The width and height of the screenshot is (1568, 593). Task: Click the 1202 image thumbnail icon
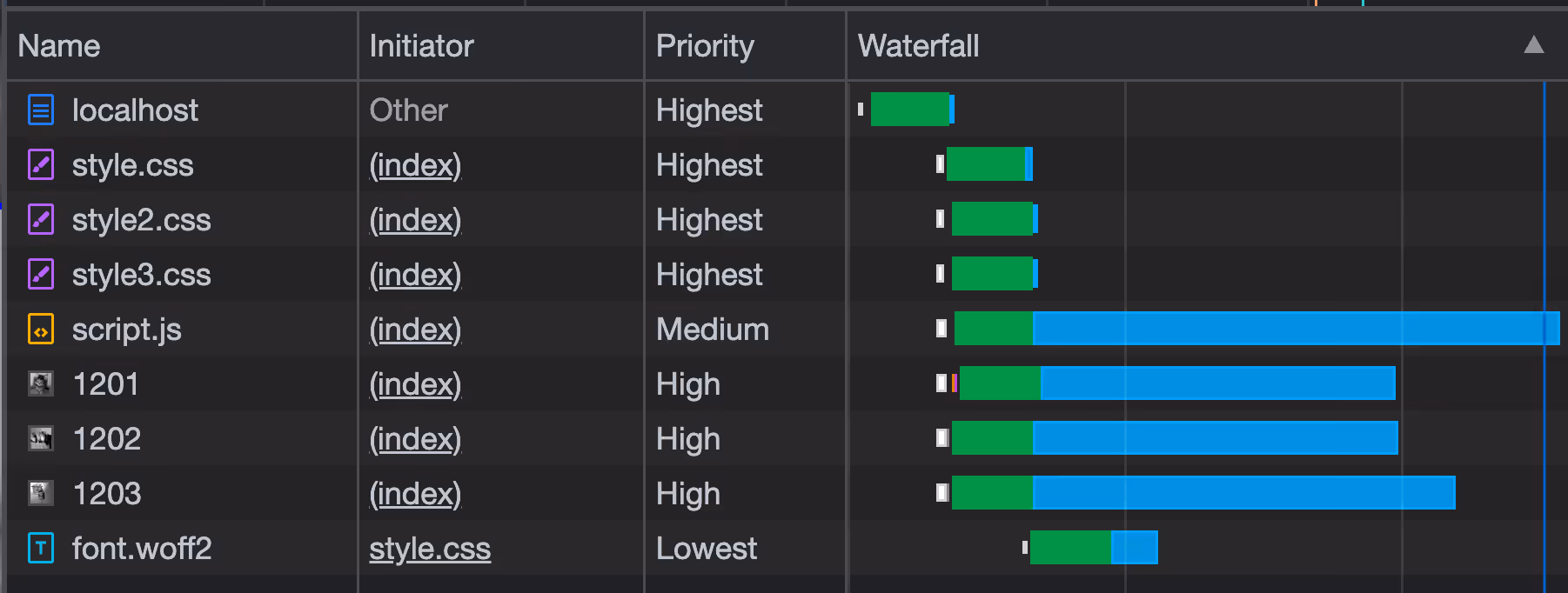(41, 438)
